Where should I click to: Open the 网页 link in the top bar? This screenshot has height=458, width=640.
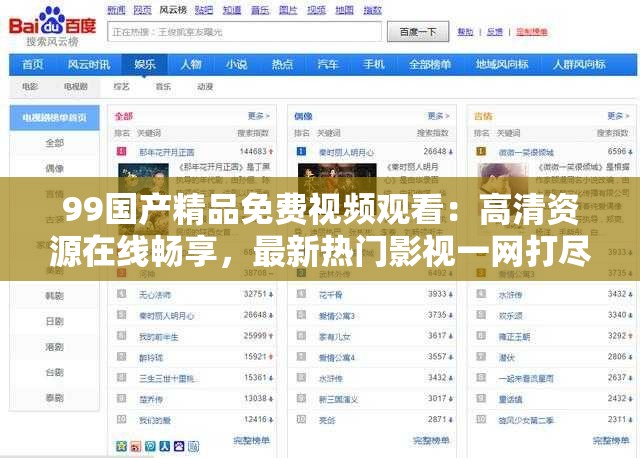(142, 10)
